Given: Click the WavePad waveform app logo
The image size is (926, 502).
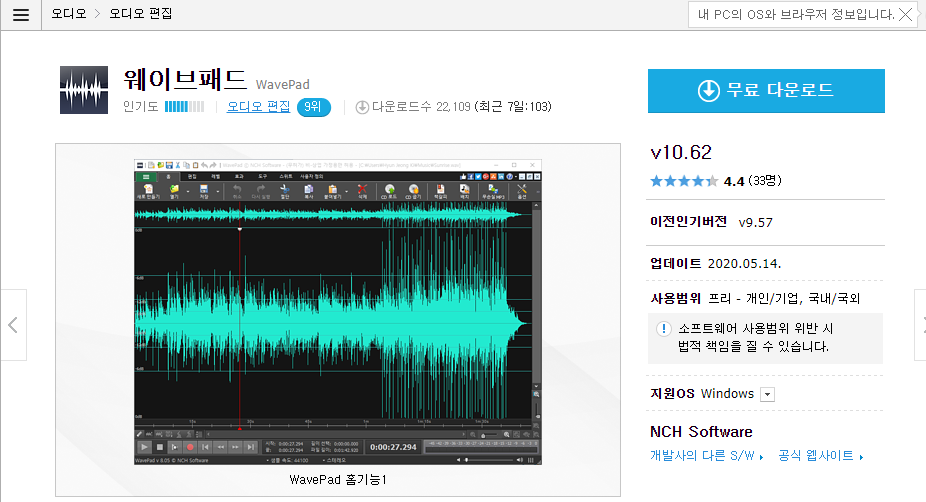Looking at the screenshot, I should 84,90.
